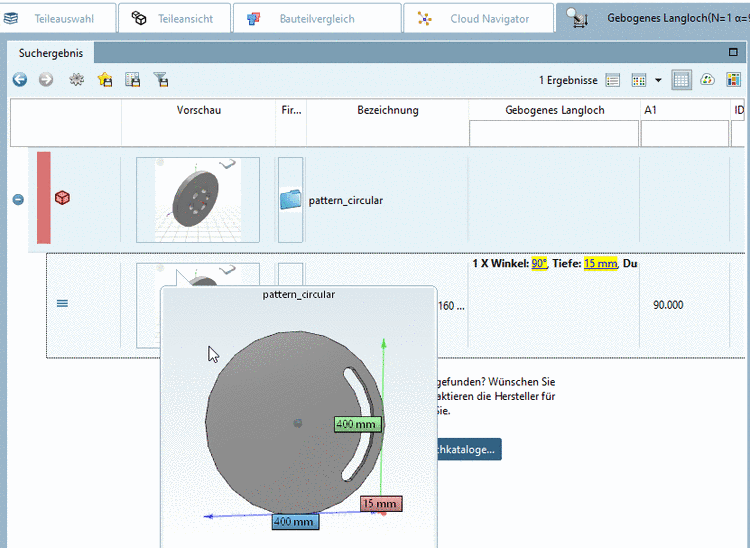
Task: Click the blue folder icon beside pattern_circular
Action: pos(290,199)
